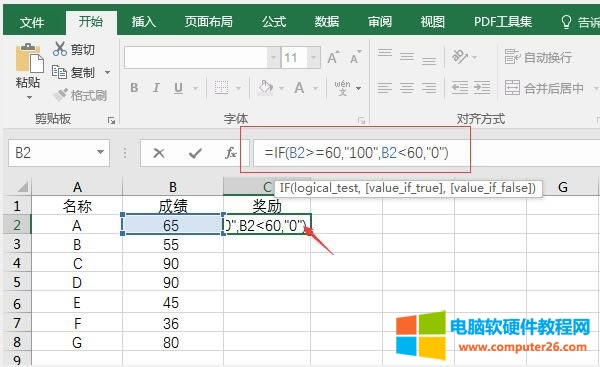Open Insert Function via the fx icon
This screenshot has width=600, height=367.
(230, 153)
